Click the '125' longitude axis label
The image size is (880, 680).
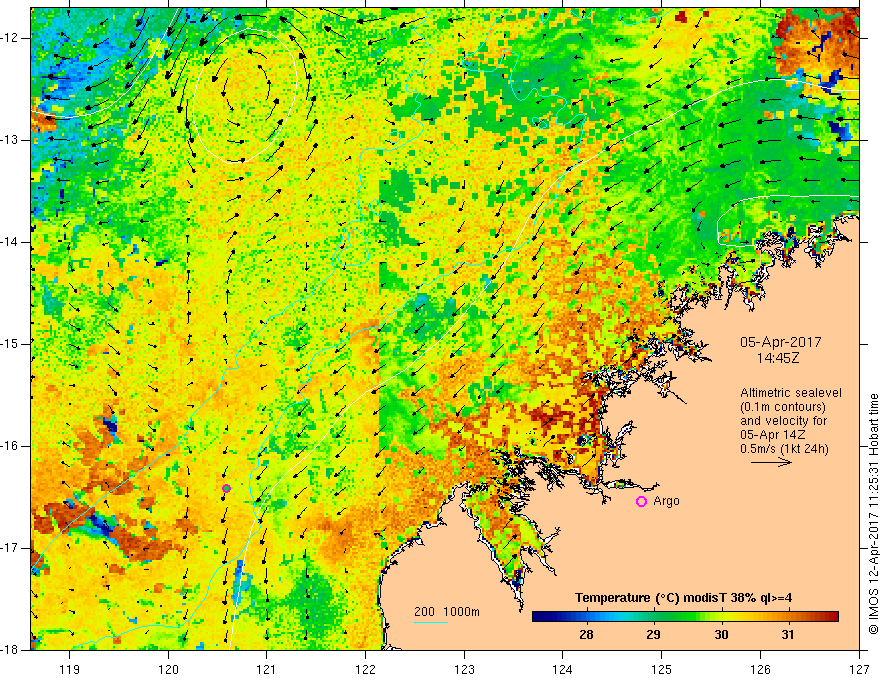(662, 669)
